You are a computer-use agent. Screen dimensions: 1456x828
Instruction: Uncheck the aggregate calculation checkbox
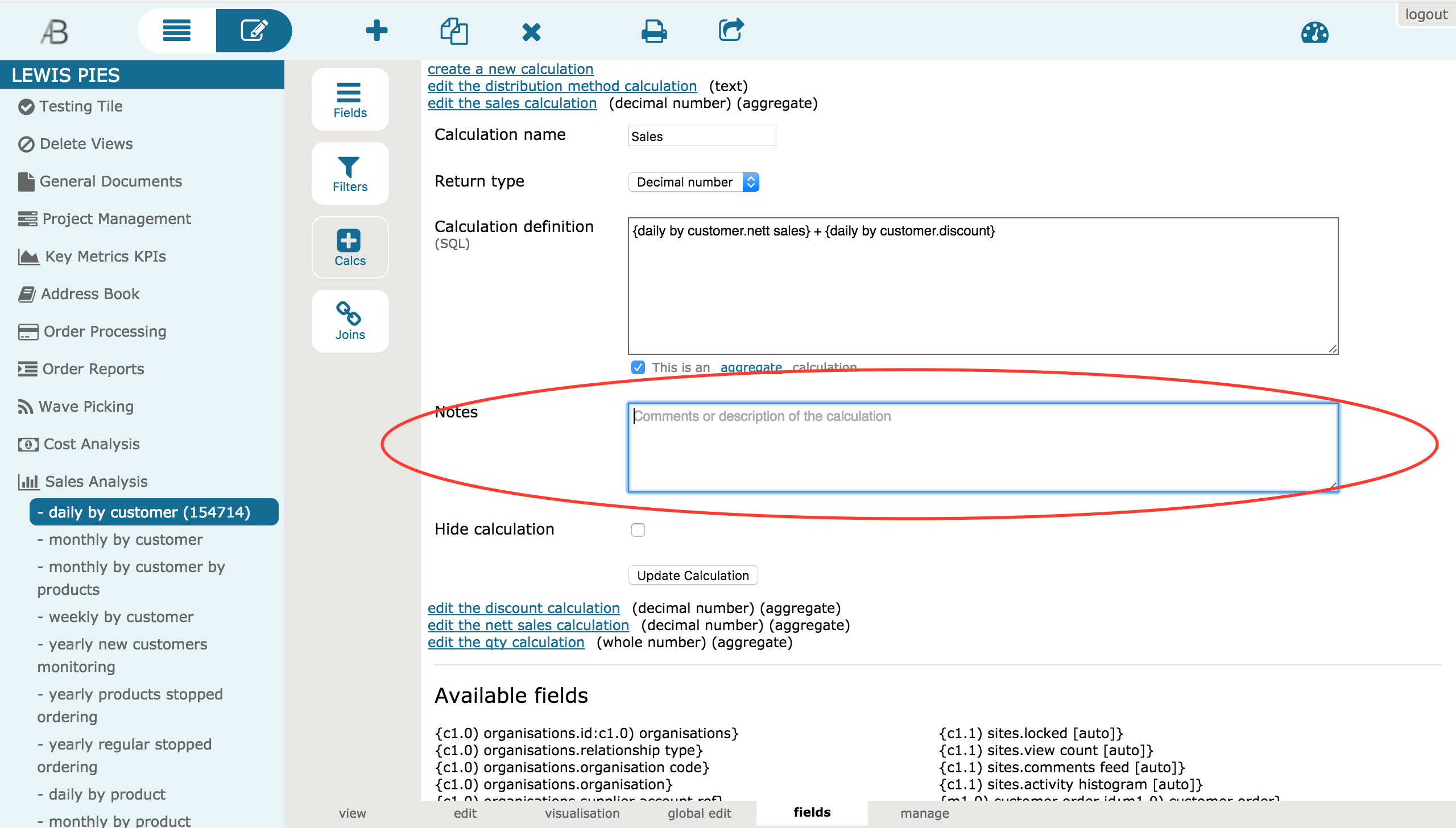pos(638,367)
